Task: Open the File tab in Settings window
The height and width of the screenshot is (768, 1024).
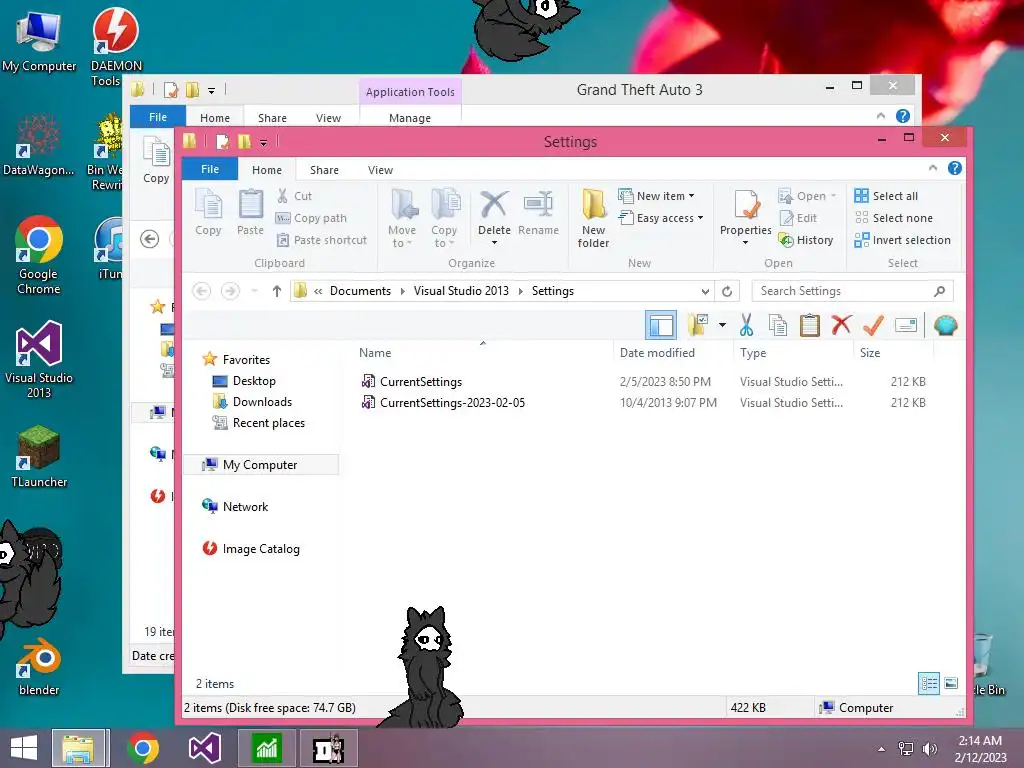Action: [x=210, y=169]
